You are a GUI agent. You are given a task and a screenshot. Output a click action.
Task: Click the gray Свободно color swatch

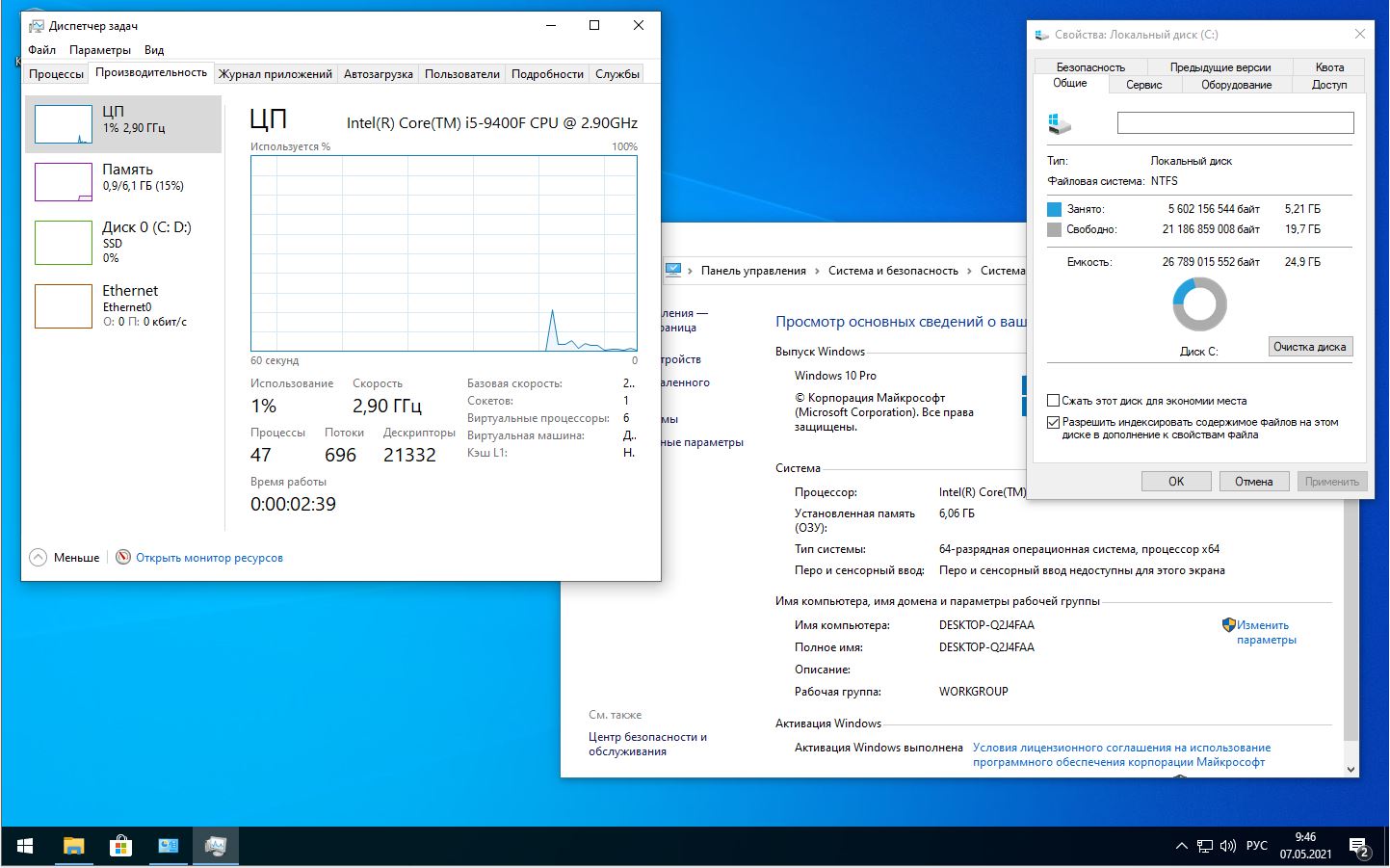coord(1054,229)
